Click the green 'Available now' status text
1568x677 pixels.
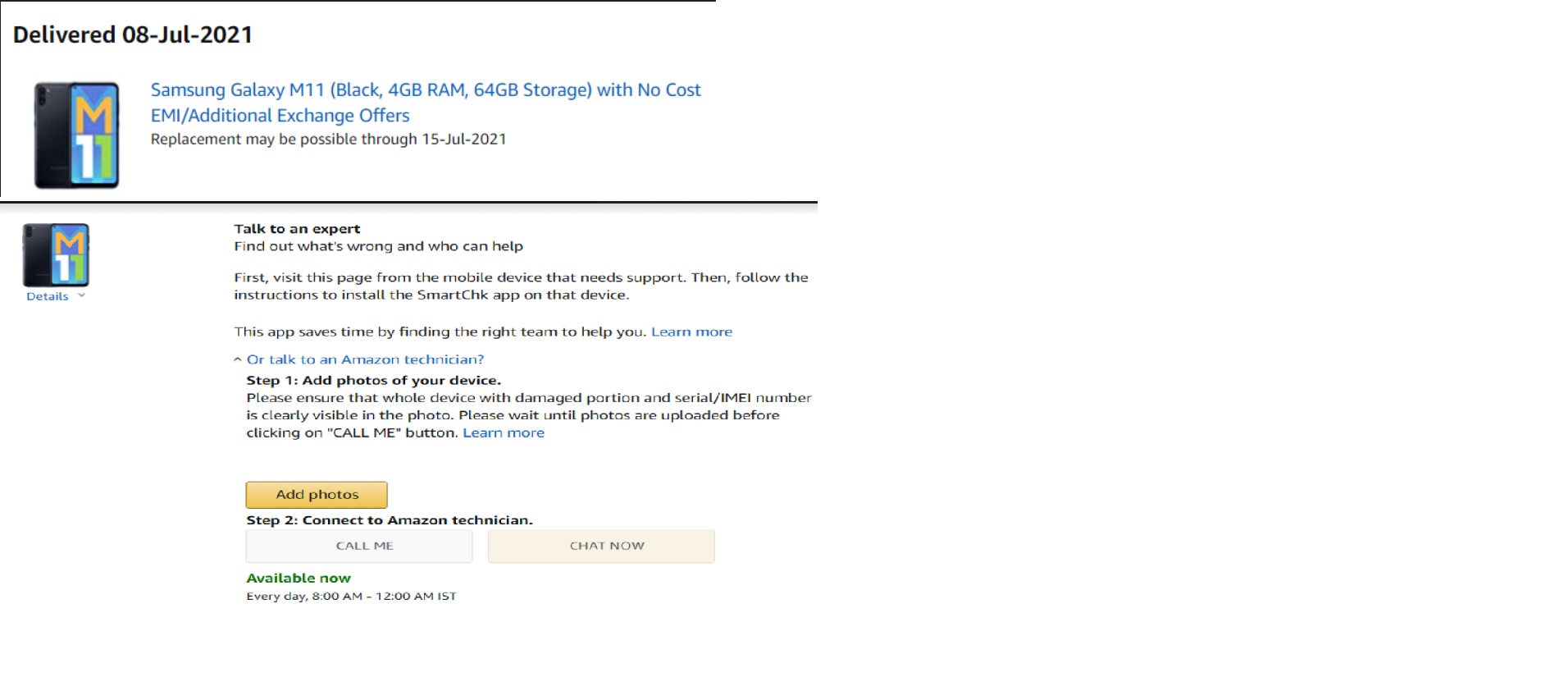coord(299,579)
